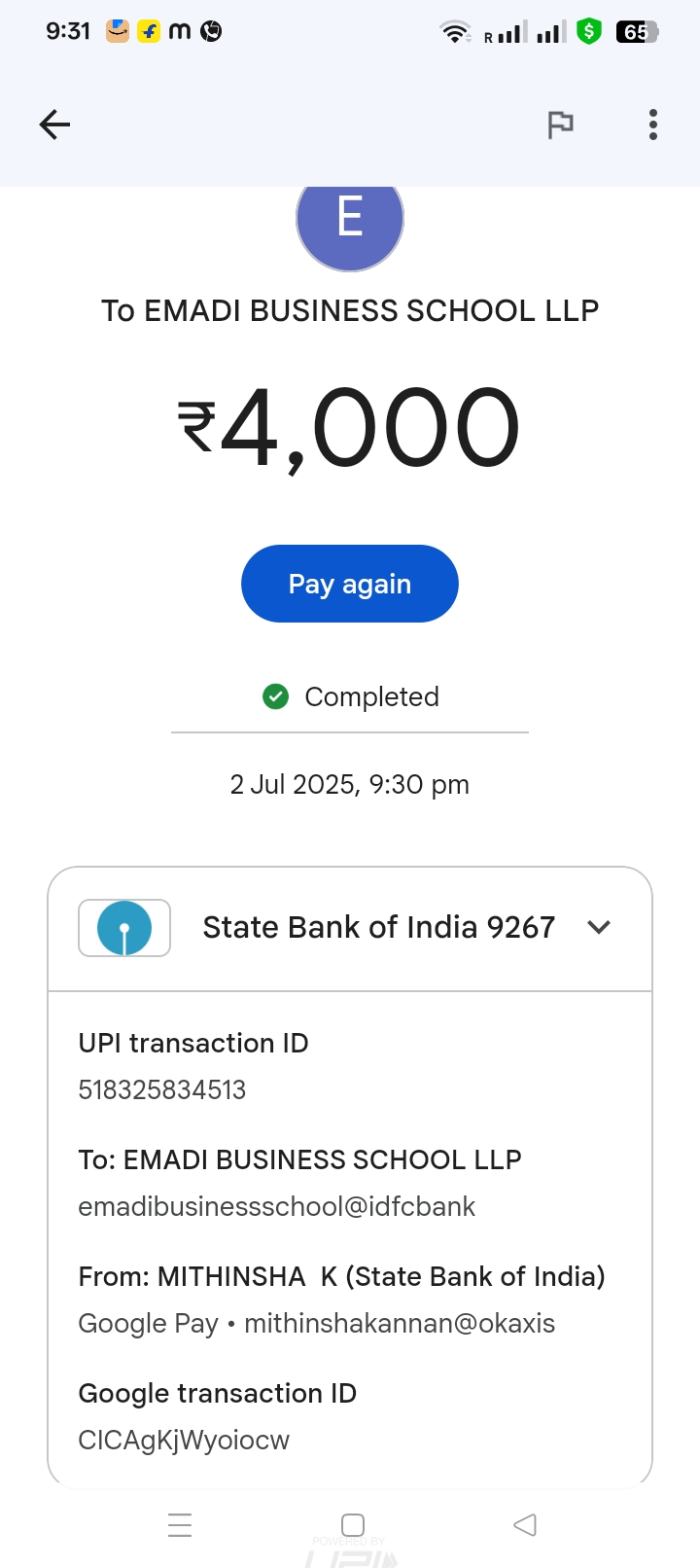Tap the Wi-Fi icon in status bar
Screen dimensions: 700x1568
[x=455, y=32]
